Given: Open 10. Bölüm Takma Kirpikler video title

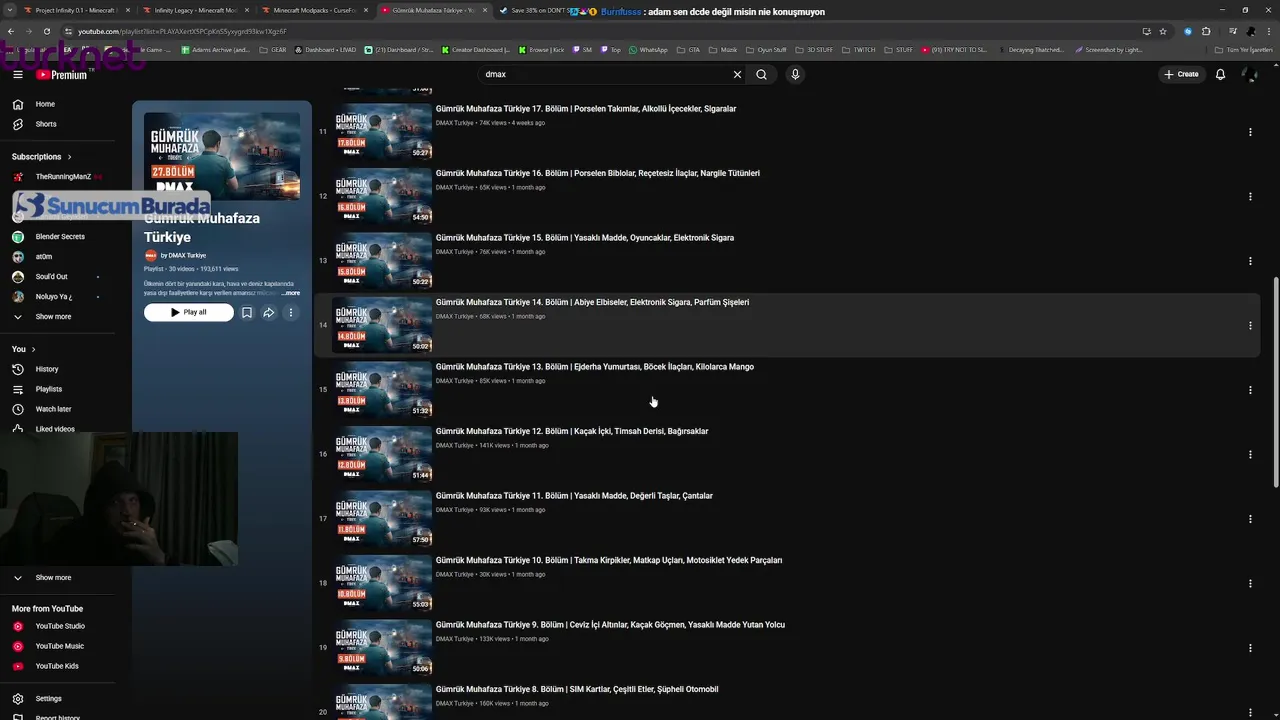Looking at the screenshot, I should (609, 560).
